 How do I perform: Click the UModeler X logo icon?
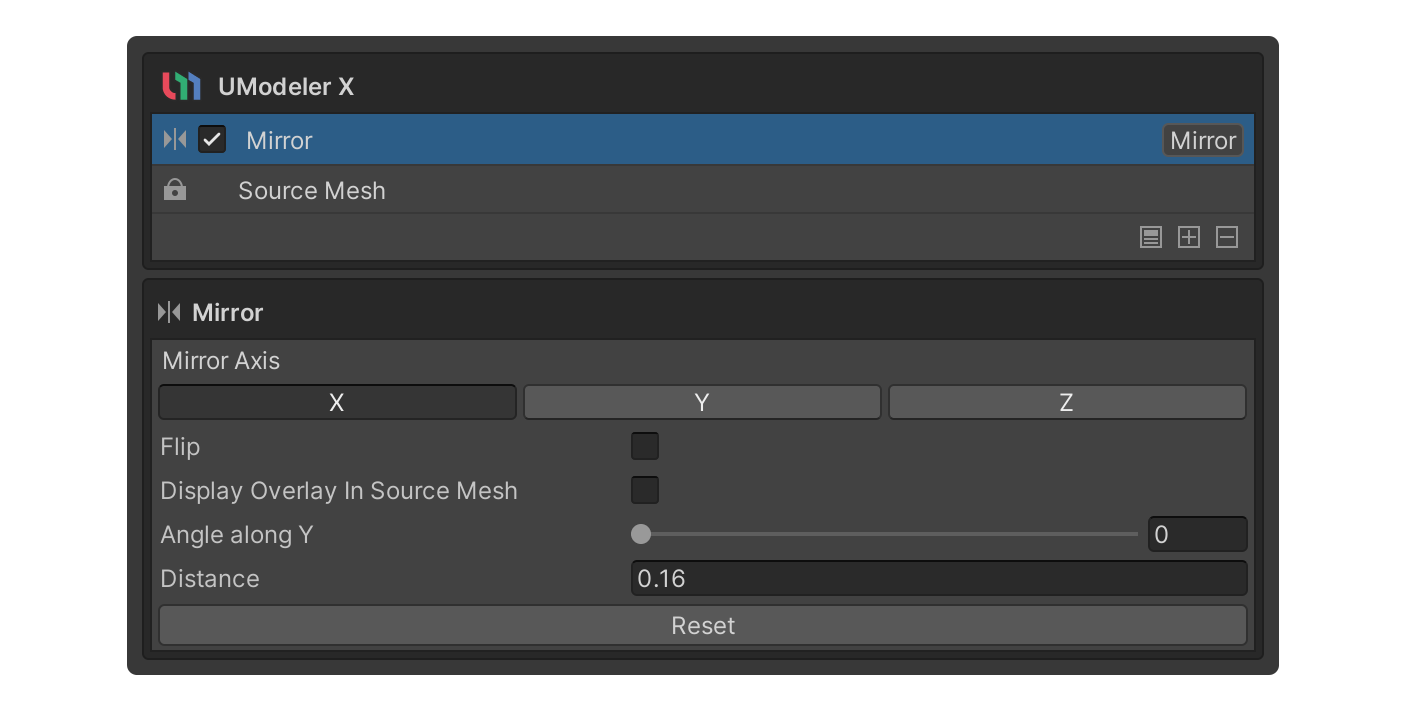pos(181,87)
